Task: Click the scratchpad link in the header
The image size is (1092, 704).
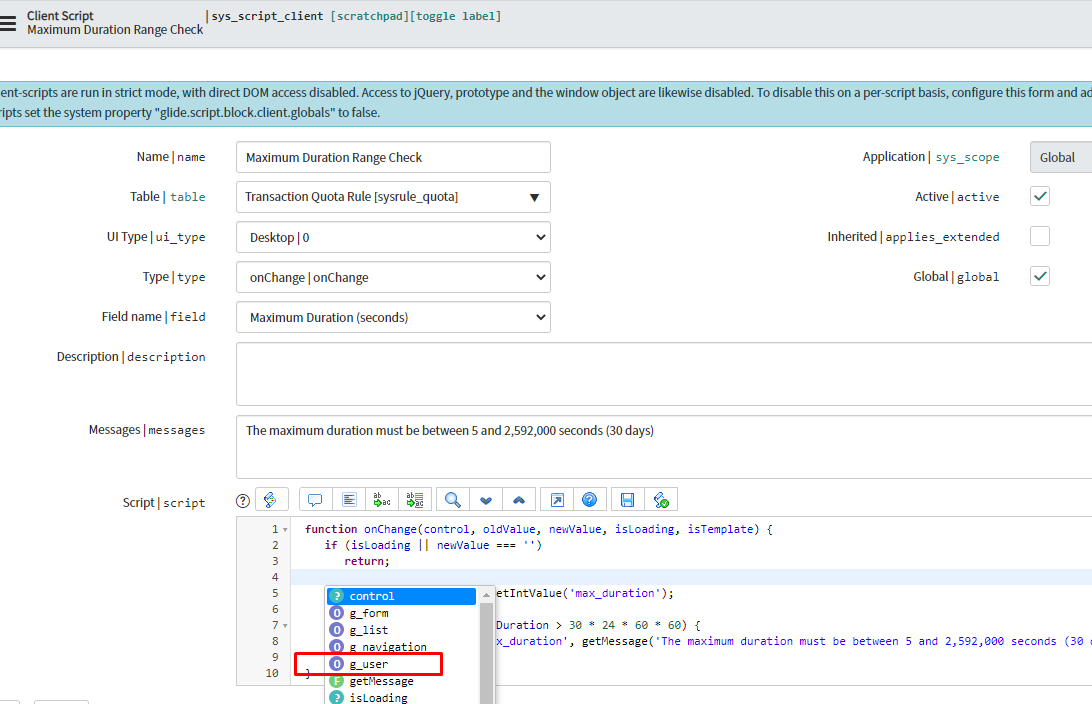Action: coord(369,16)
